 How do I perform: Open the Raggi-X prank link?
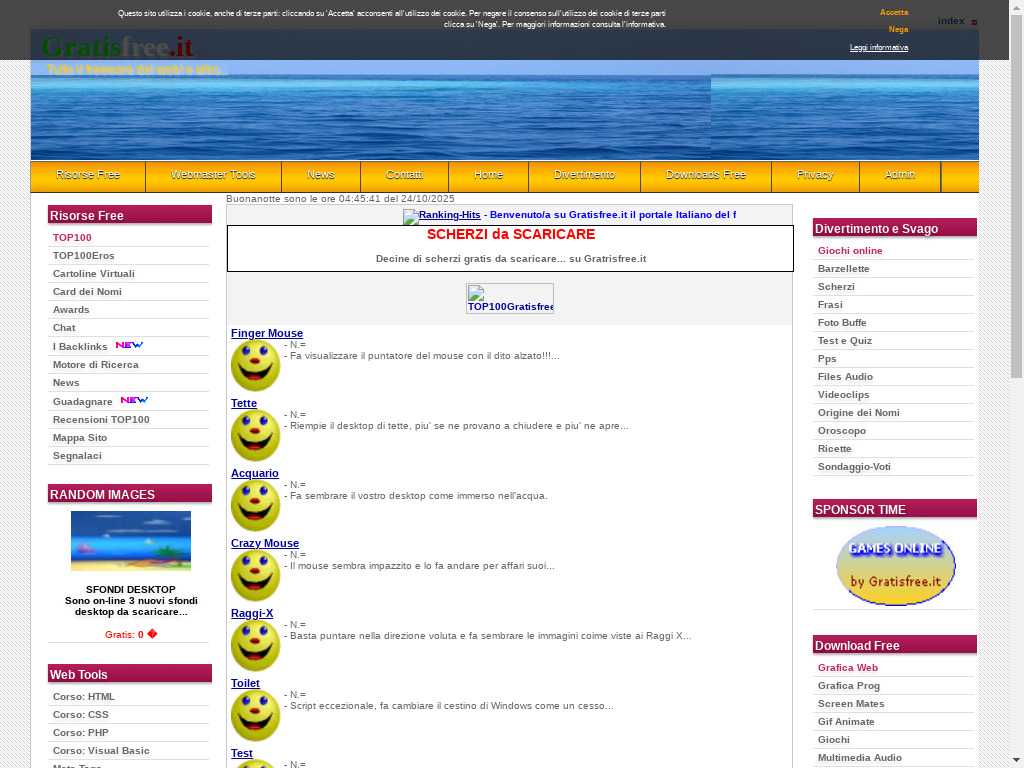point(252,614)
